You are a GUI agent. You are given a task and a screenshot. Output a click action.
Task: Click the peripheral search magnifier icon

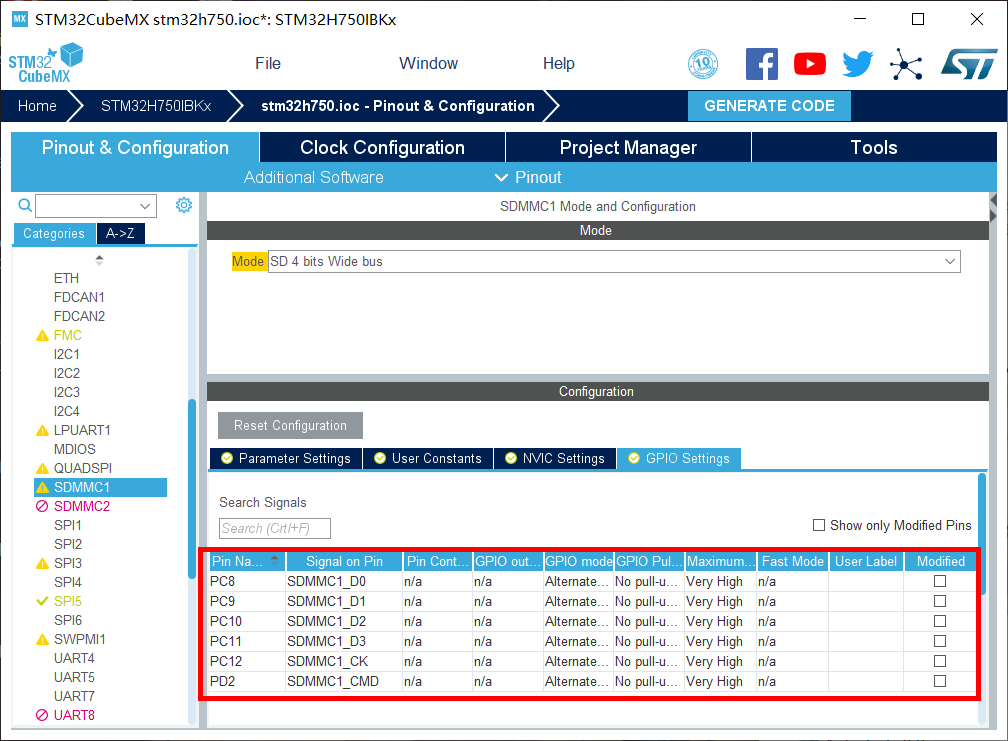click(x=26, y=205)
